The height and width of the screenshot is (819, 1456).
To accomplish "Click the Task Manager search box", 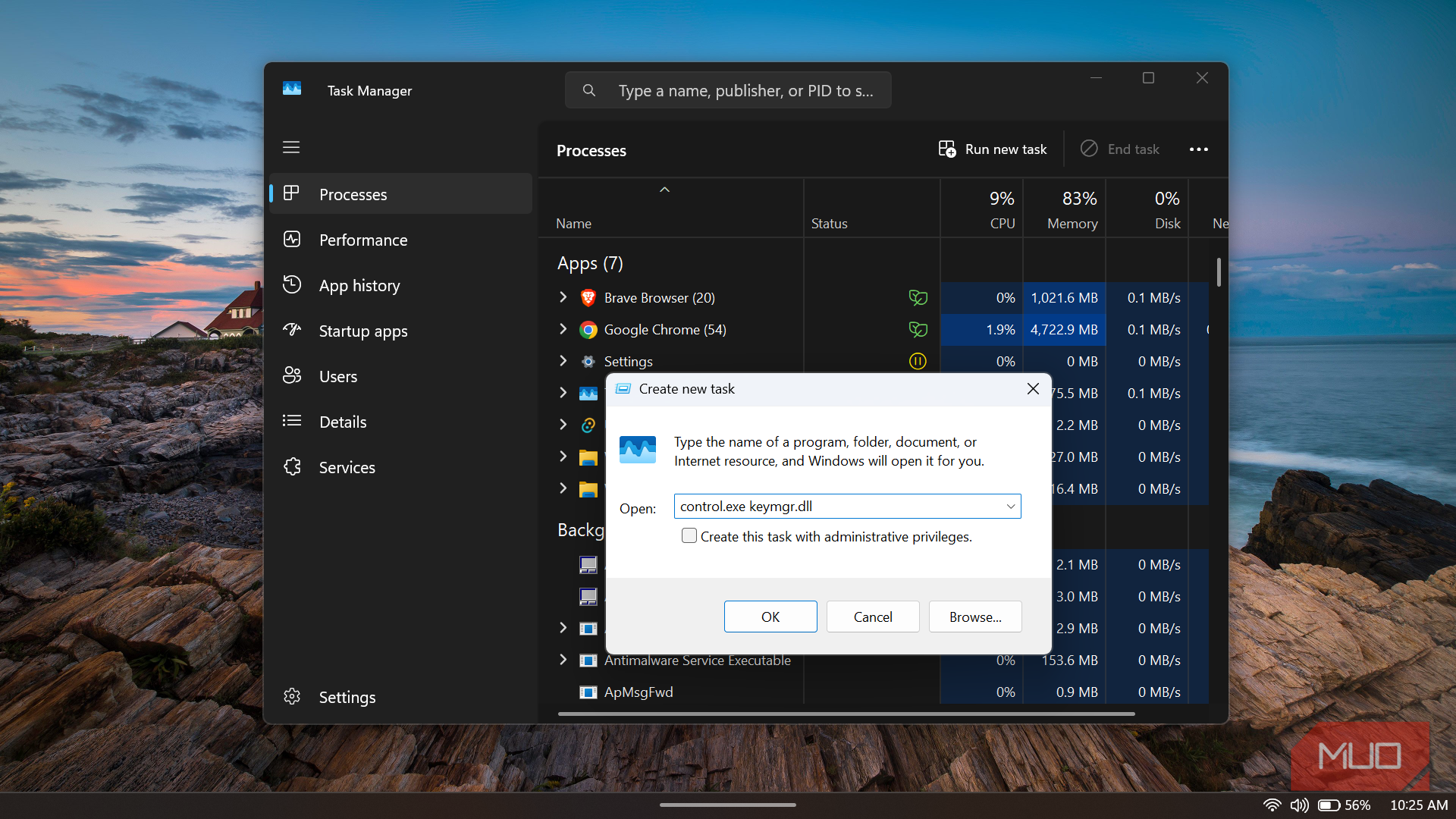I will (728, 90).
